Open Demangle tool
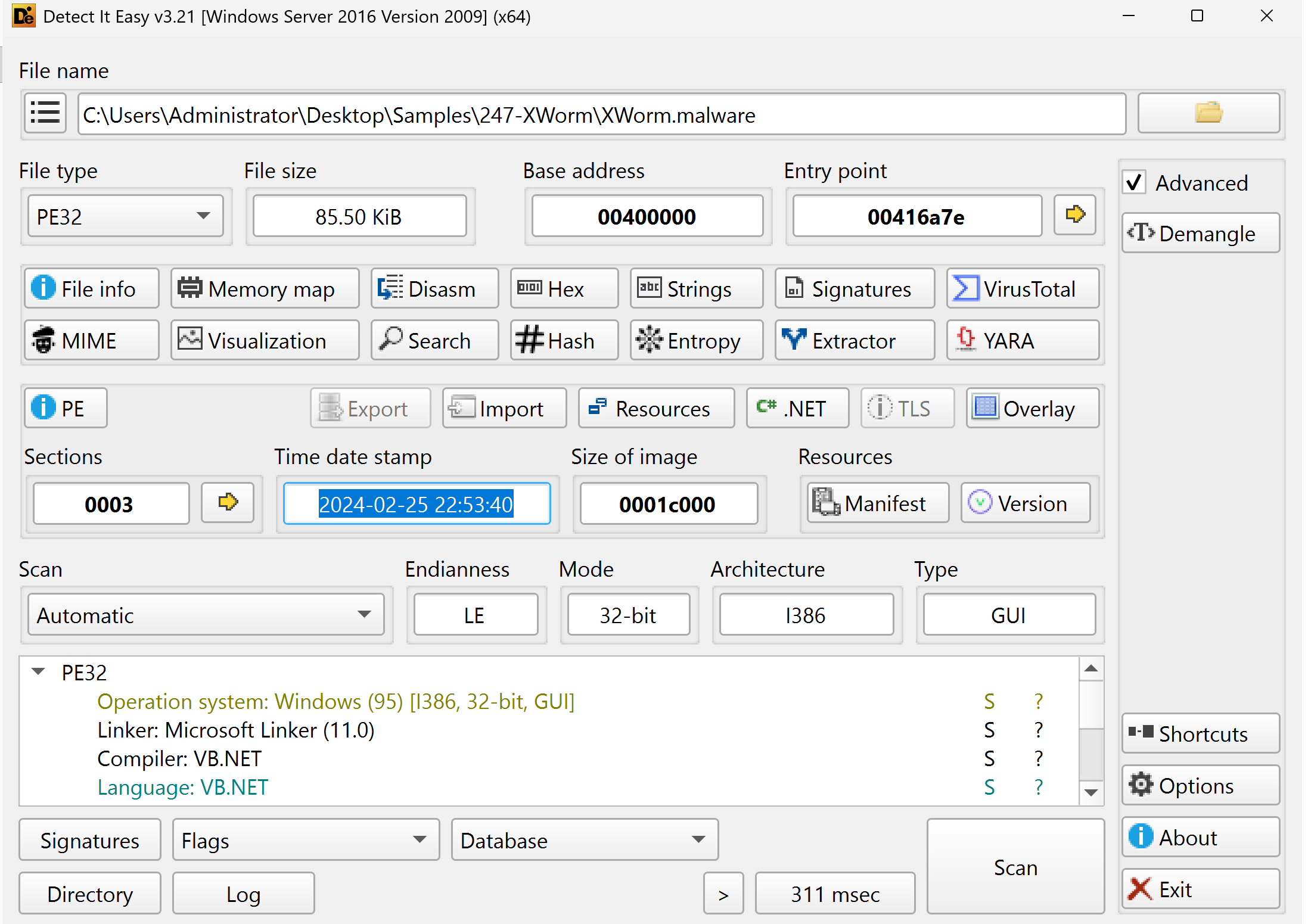This screenshot has width=1308, height=924. click(1200, 233)
